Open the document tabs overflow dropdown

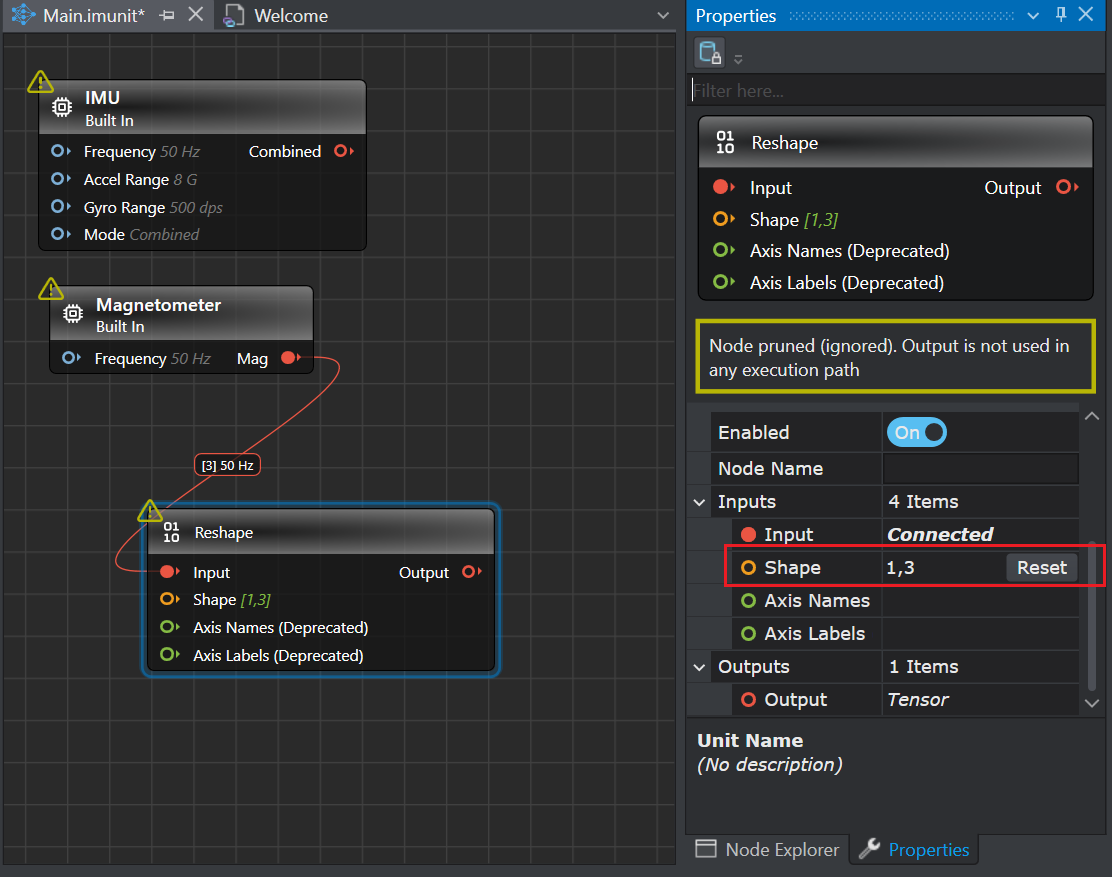pos(663,15)
